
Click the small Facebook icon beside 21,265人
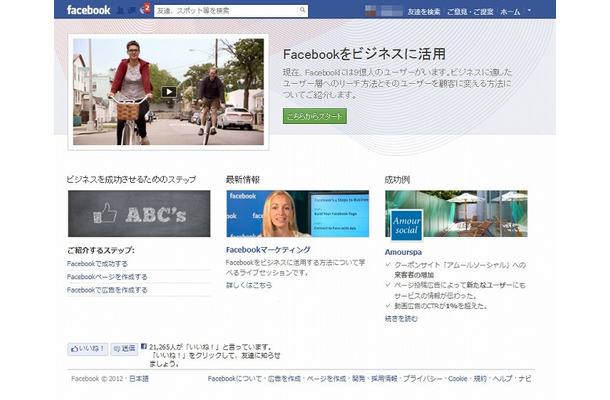pos(144,346)
